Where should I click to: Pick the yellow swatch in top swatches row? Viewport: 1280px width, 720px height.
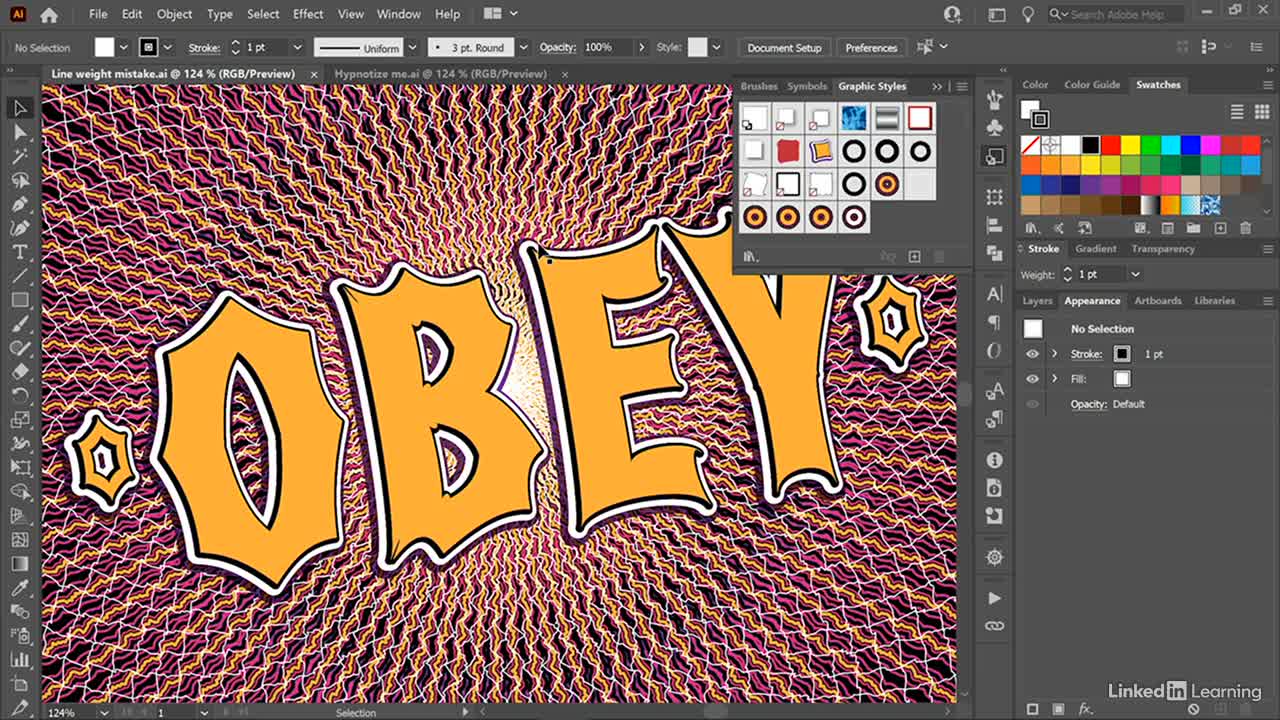pyautogui.click(x=1130, y=145)
